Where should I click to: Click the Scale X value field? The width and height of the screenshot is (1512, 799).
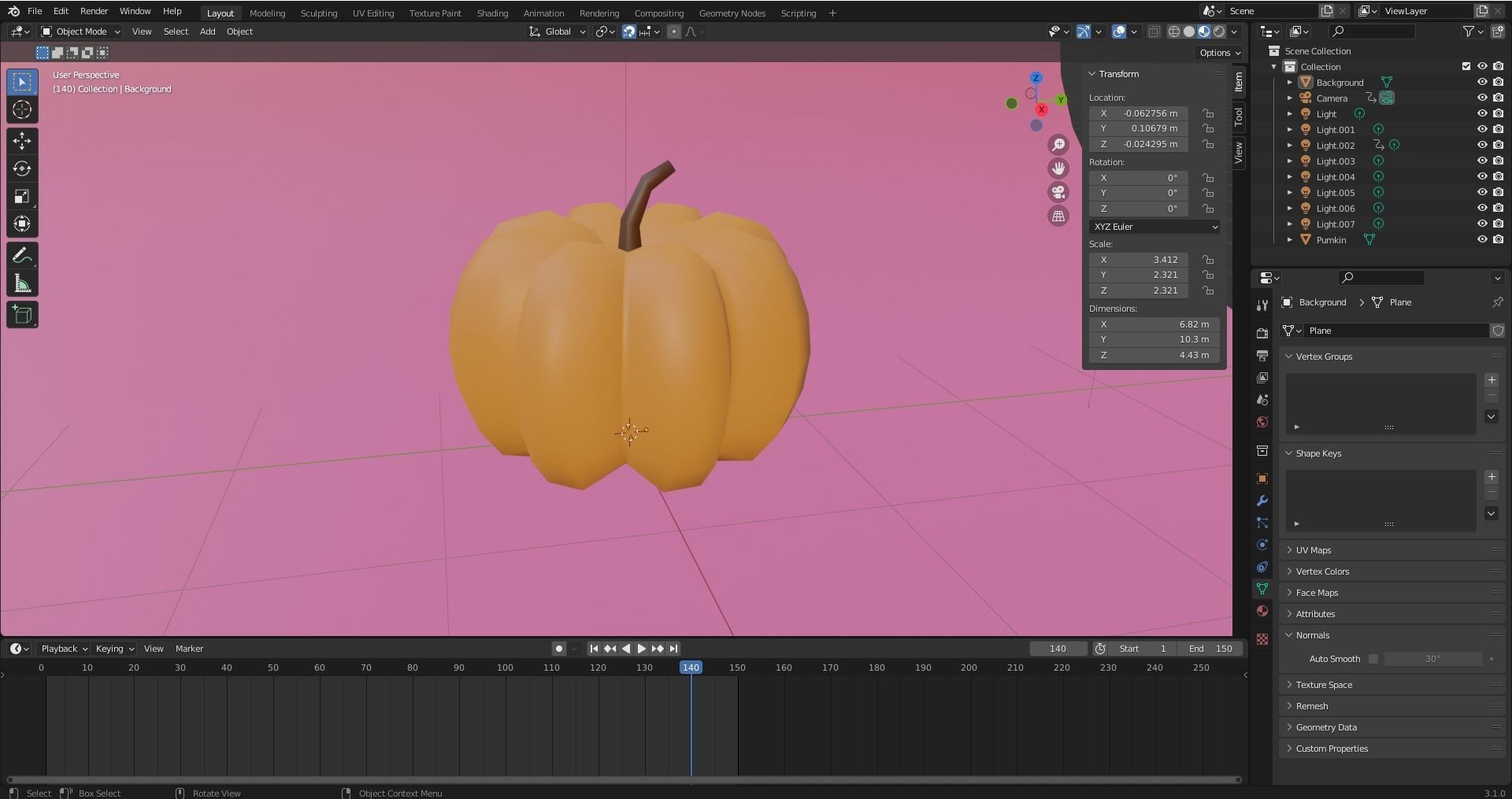pos(1139,260)
